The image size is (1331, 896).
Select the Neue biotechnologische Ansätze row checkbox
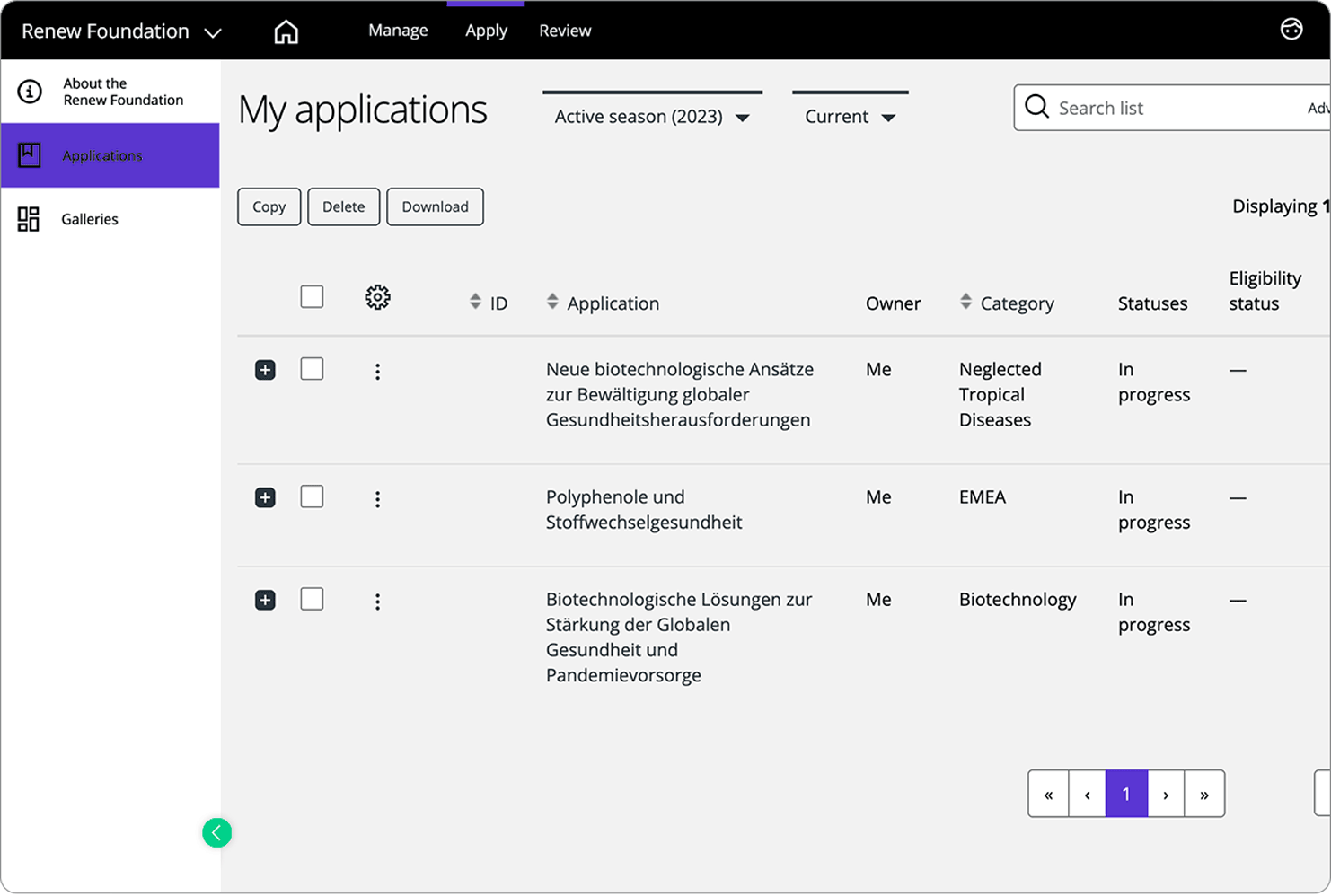pos(312,369)
